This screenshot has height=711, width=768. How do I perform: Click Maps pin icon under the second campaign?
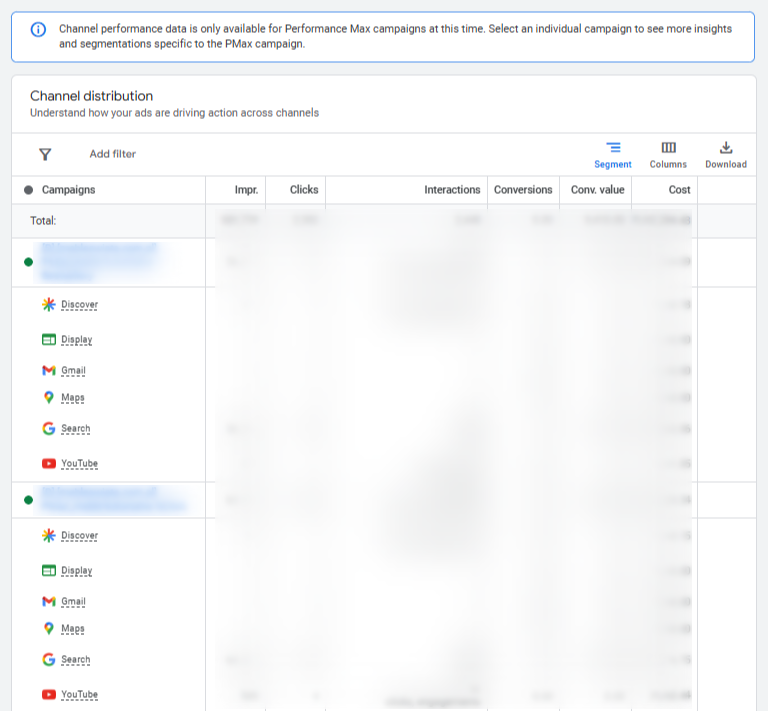(x=48, y=628)
